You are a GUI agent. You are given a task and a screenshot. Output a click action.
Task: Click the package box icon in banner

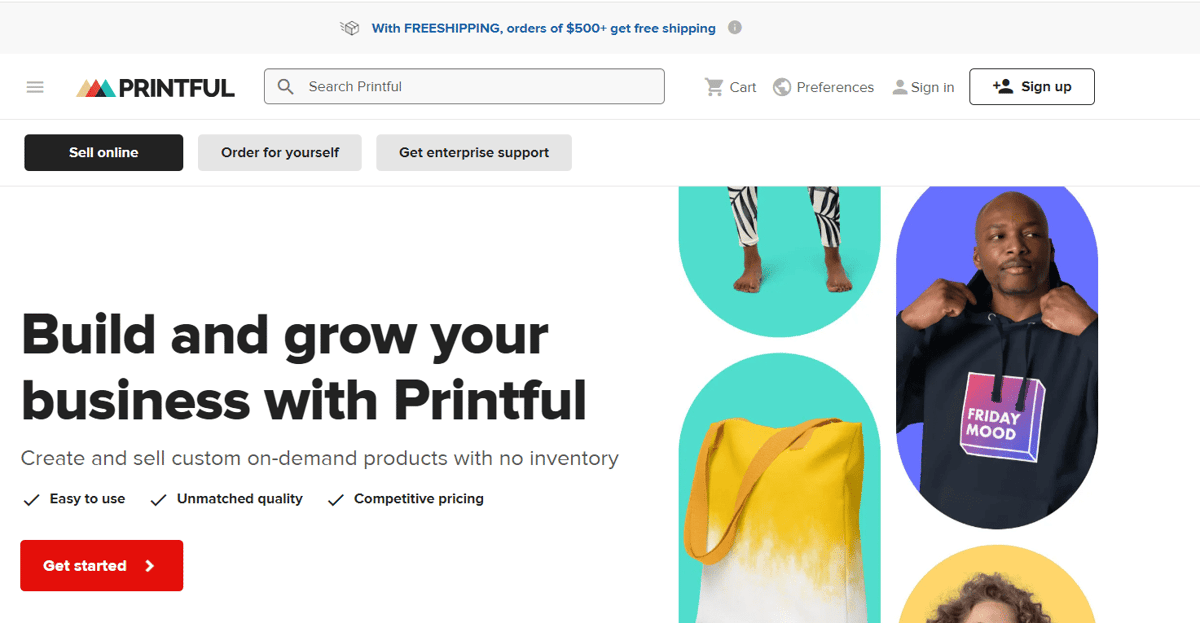click(x=350, y=28)
